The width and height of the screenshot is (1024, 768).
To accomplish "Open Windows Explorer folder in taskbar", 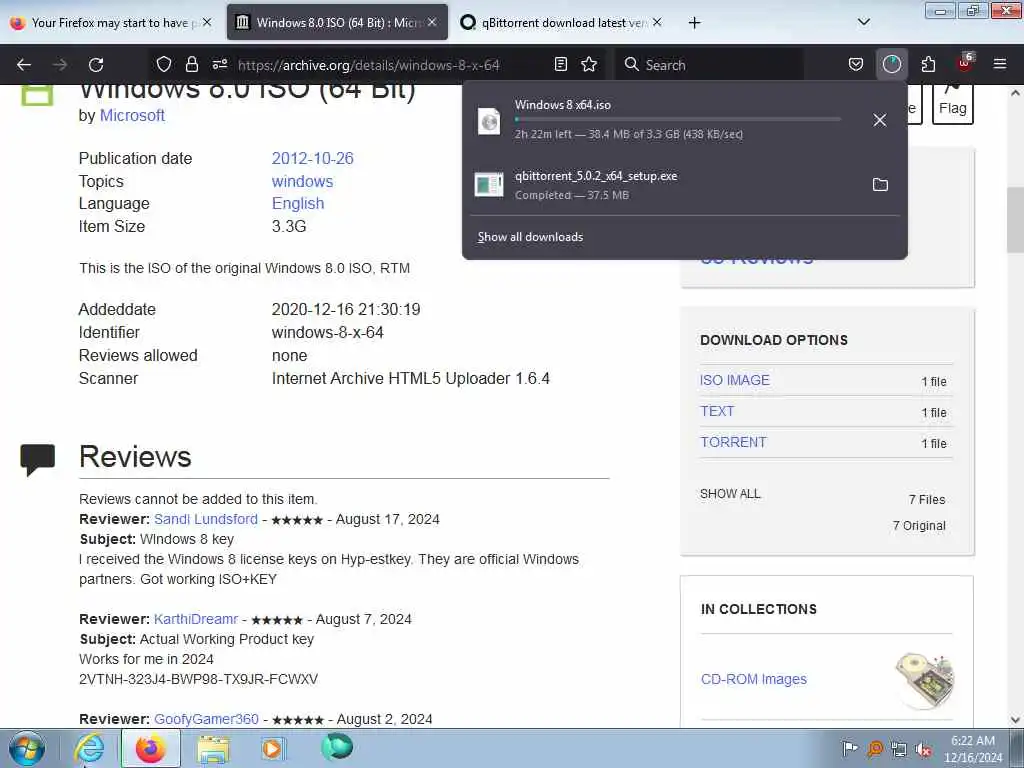I will pyautogui.click(x=213, y=748).
